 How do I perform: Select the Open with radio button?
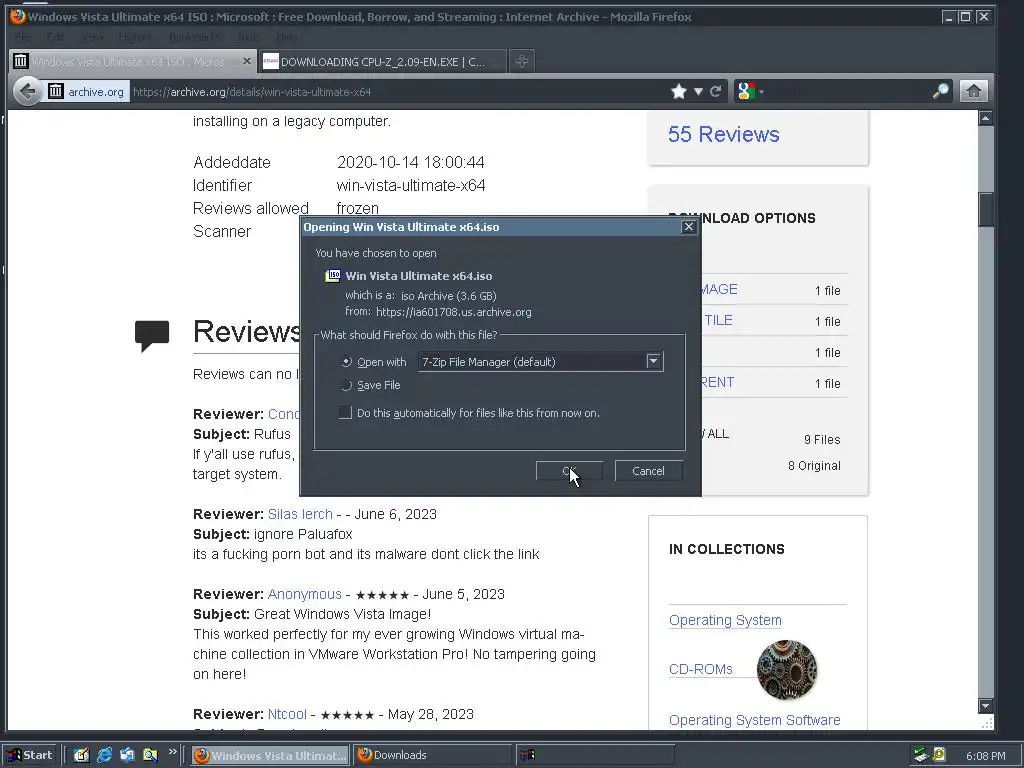(347, 362)
